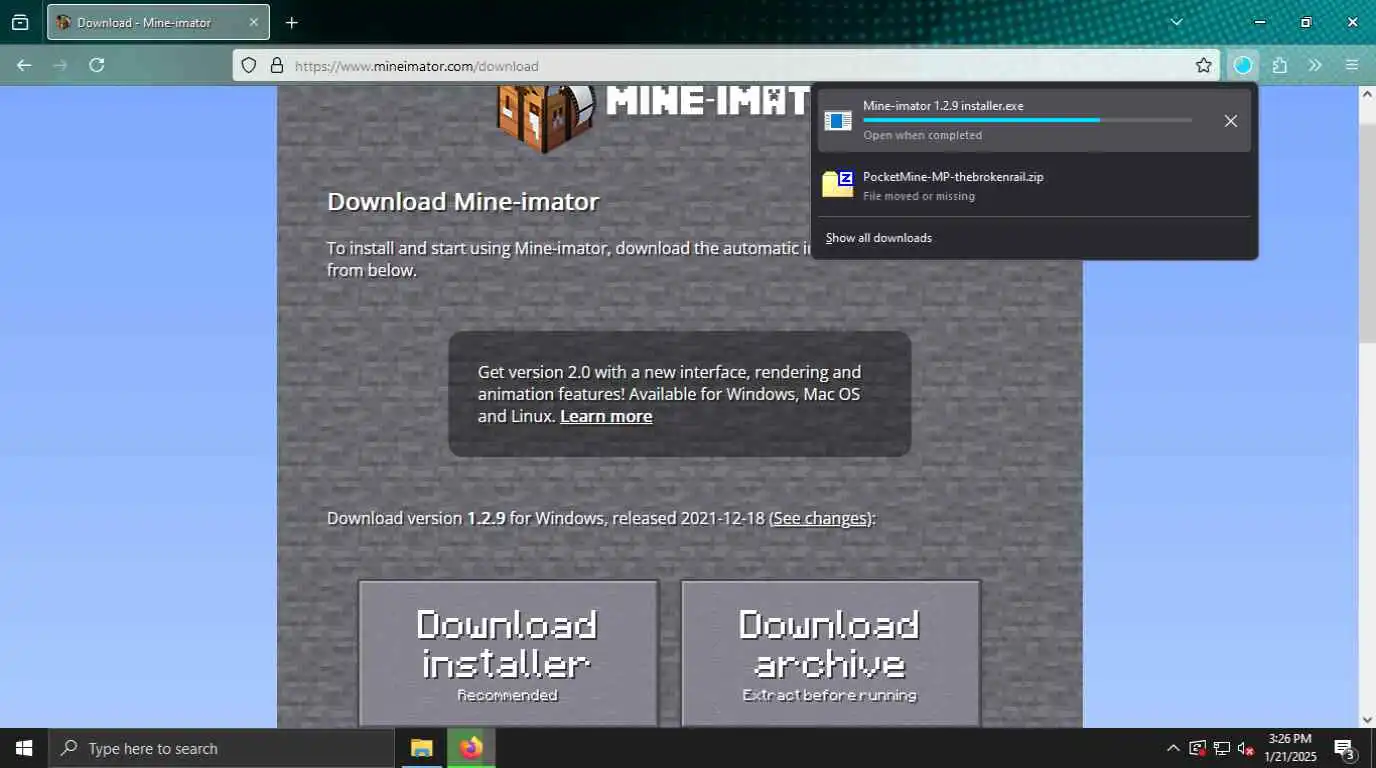Click the Download Mine-imator heading
1376x768 pixels.
tap(463, 202)
